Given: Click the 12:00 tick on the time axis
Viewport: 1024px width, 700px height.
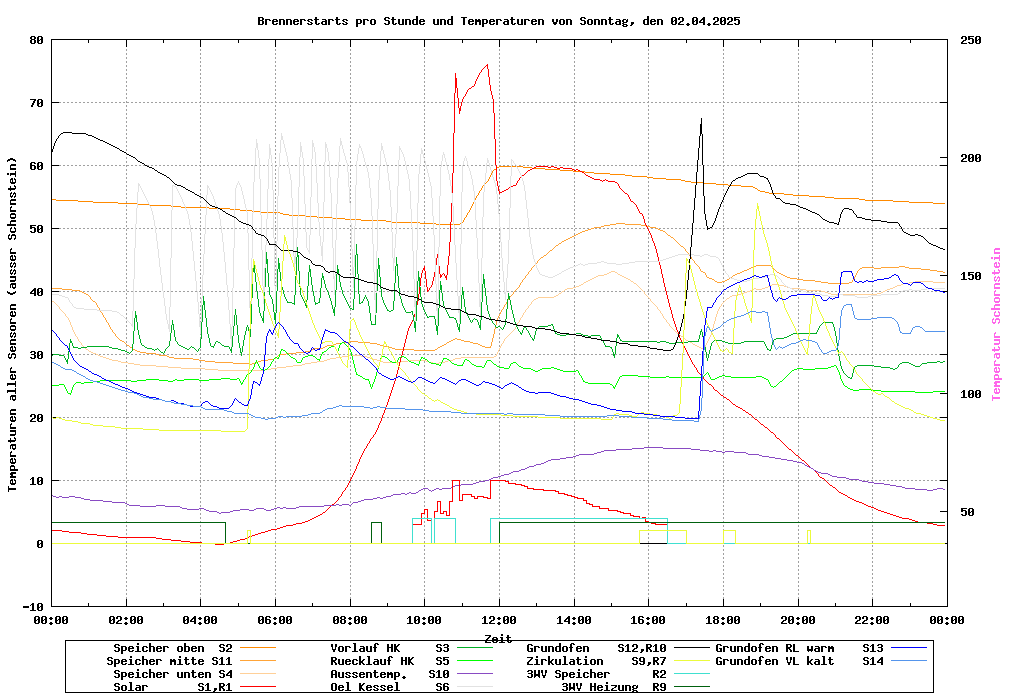Looking at the screenshot, I should (499, 620).
